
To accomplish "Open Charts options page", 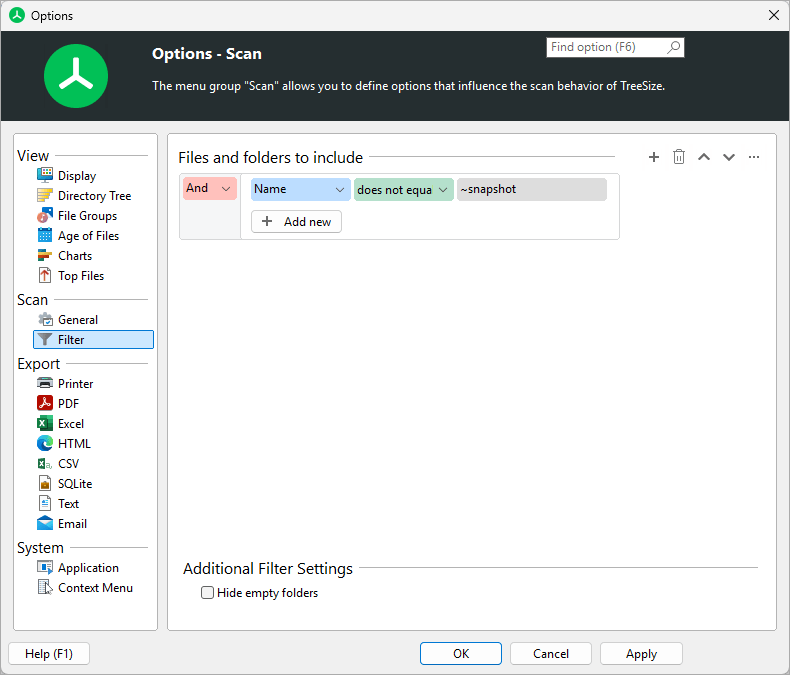I will click(x=75, y=256).
